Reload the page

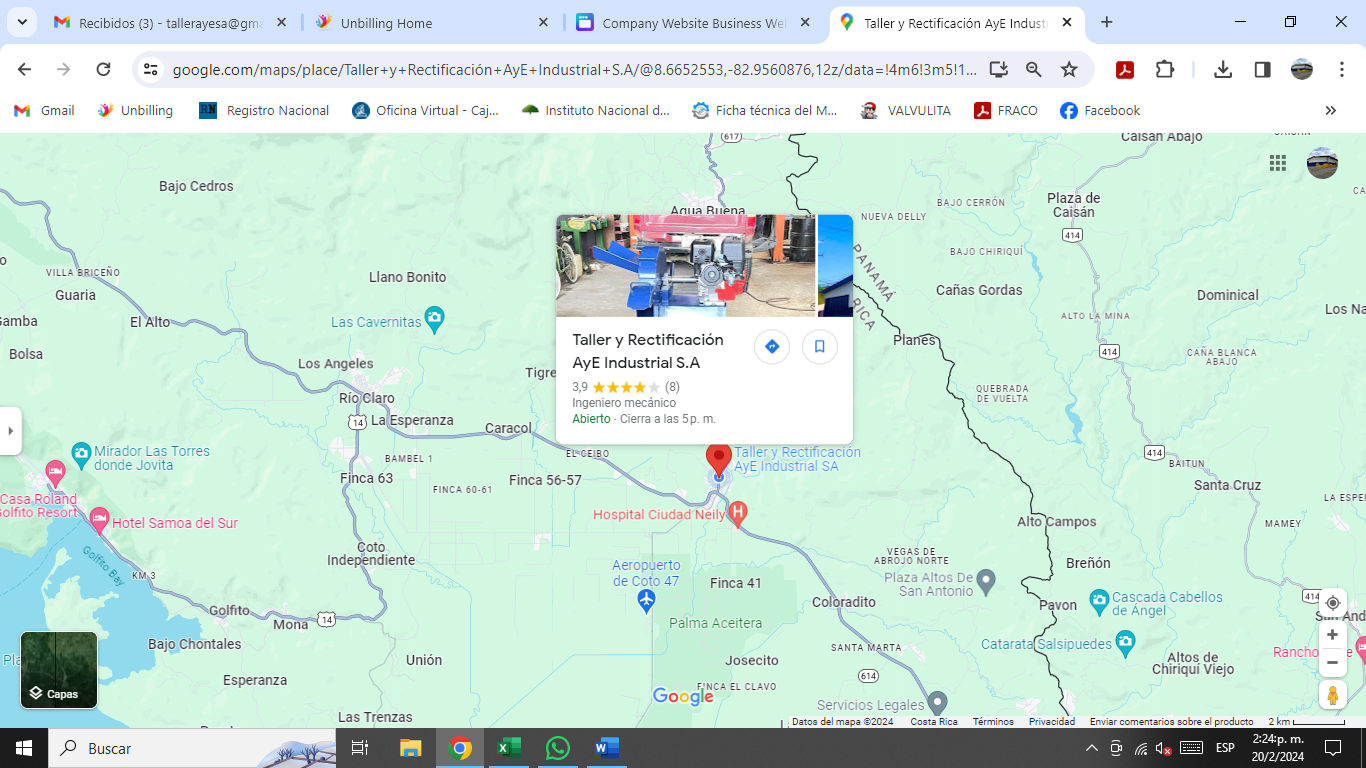pos(103,69)
